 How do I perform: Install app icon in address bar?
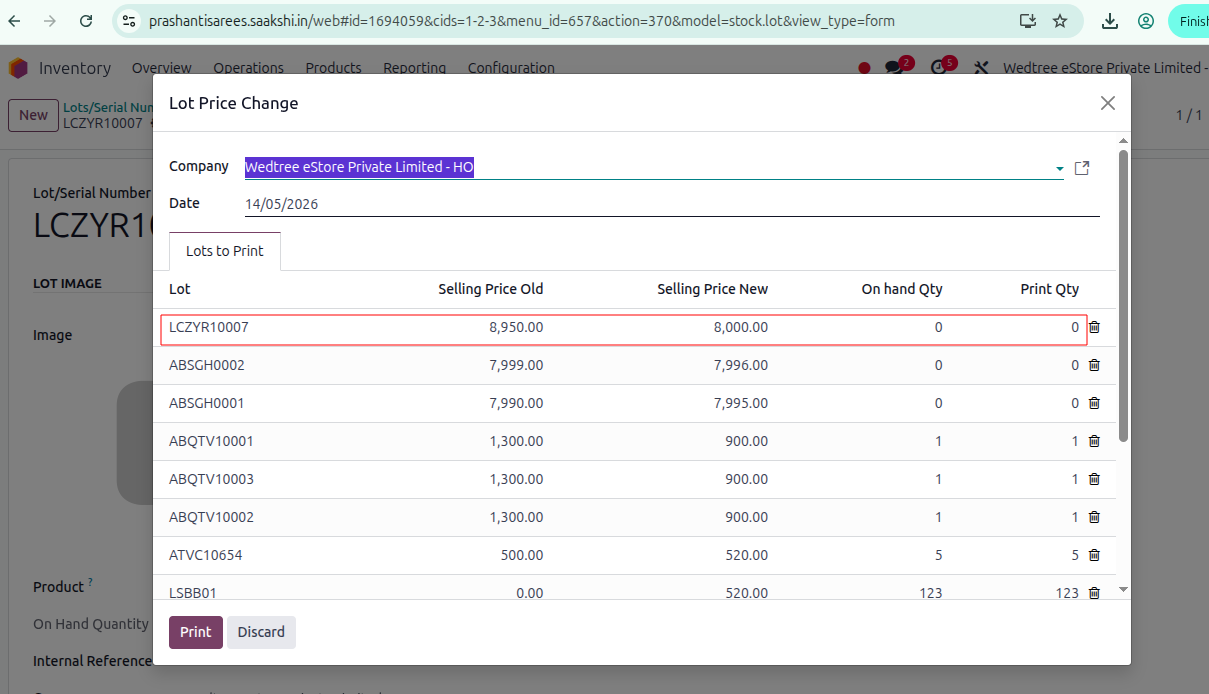click(x=1027, y=21)
